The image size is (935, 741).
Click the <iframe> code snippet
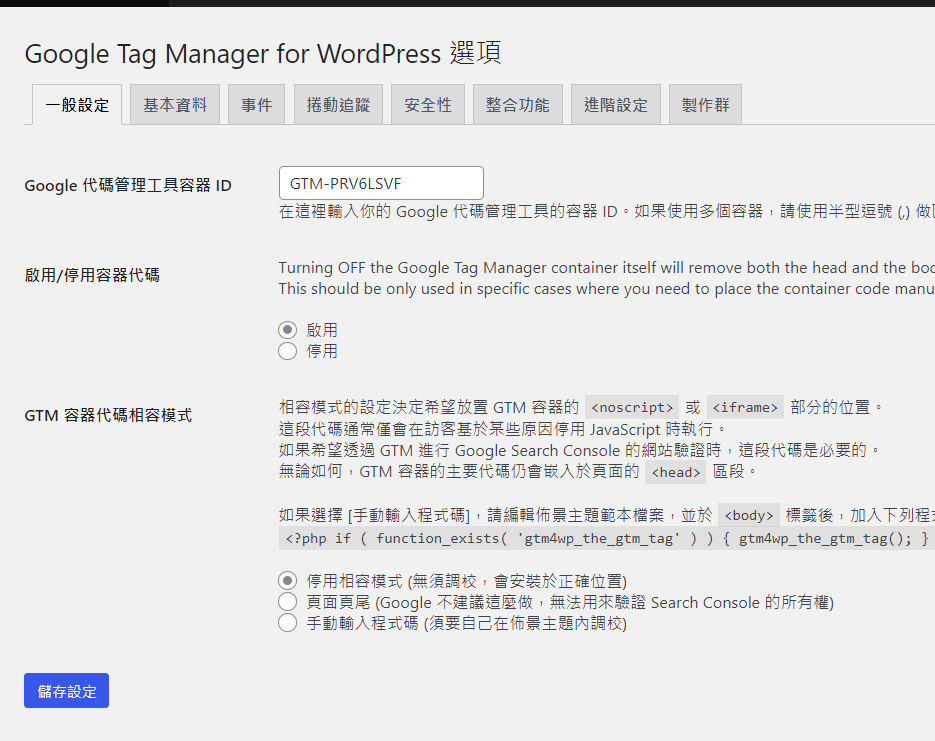[x=745, y=407]
